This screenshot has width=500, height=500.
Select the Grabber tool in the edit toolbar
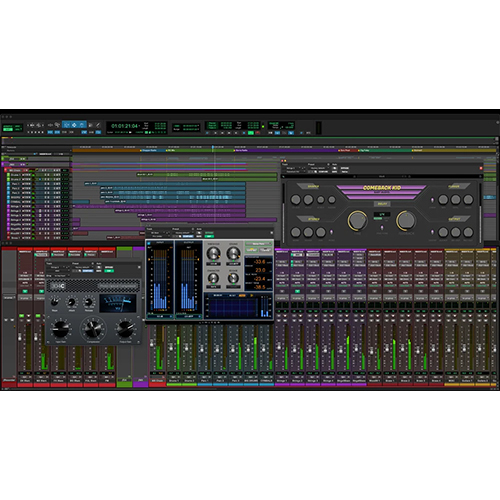point(82,125)
